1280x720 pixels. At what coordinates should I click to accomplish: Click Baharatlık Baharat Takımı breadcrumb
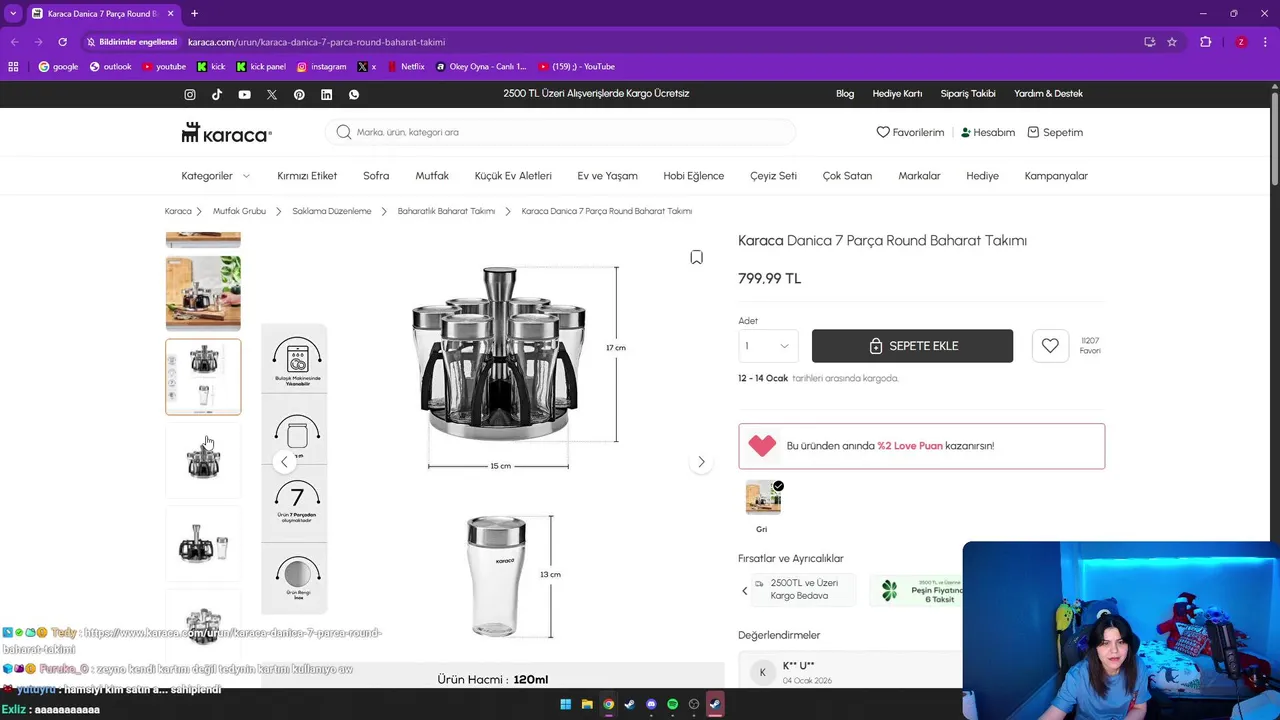tap(446, 211)
